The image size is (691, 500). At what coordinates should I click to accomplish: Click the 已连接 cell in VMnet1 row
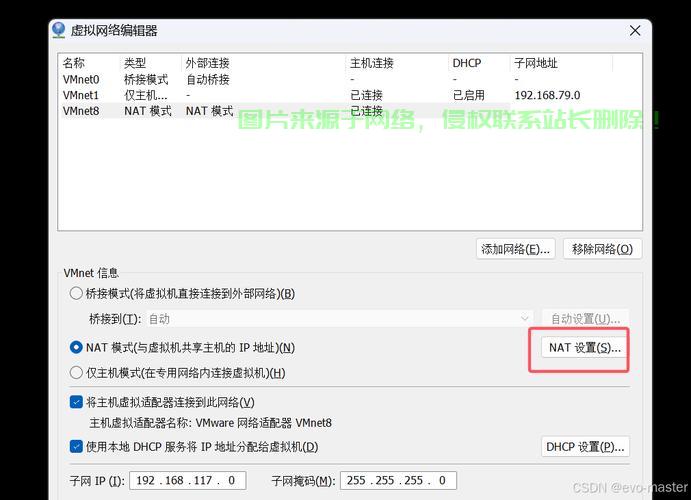coord(366,95)
